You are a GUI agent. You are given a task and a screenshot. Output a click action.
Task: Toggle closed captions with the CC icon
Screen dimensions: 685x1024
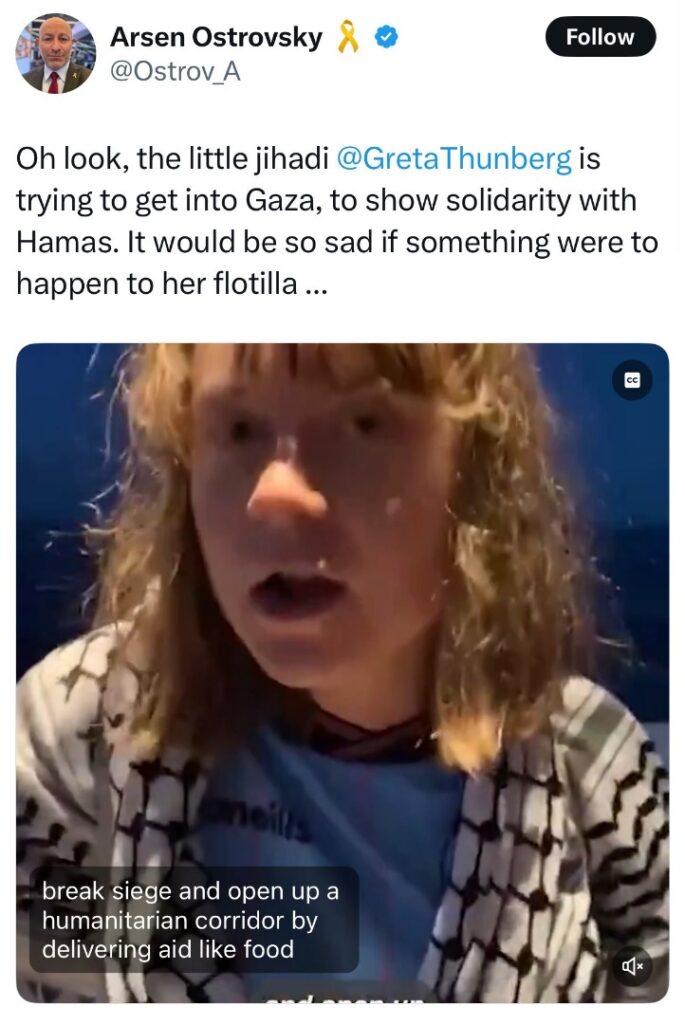click(631, 380)
